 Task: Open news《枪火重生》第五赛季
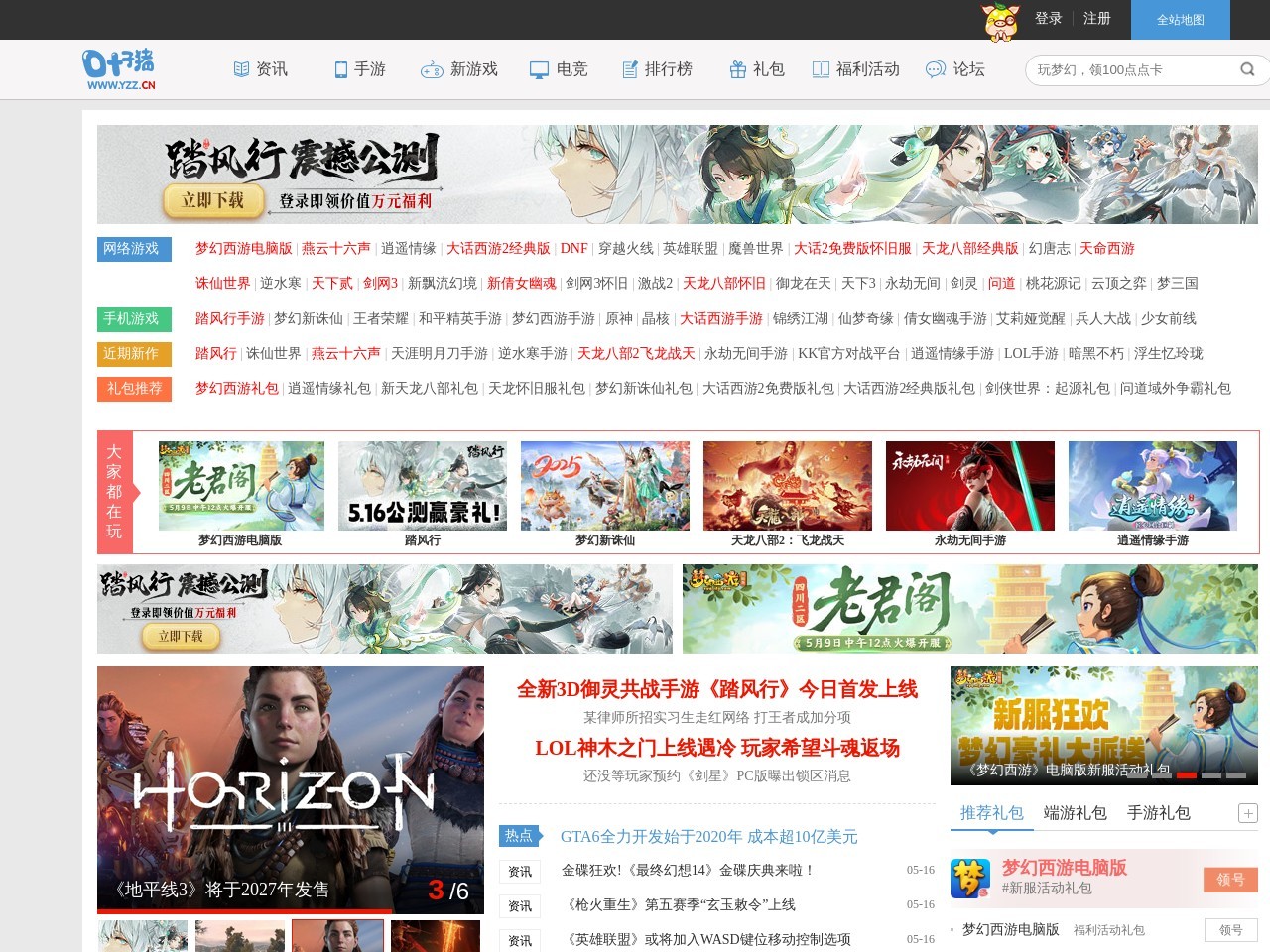[x=679, y=905]
